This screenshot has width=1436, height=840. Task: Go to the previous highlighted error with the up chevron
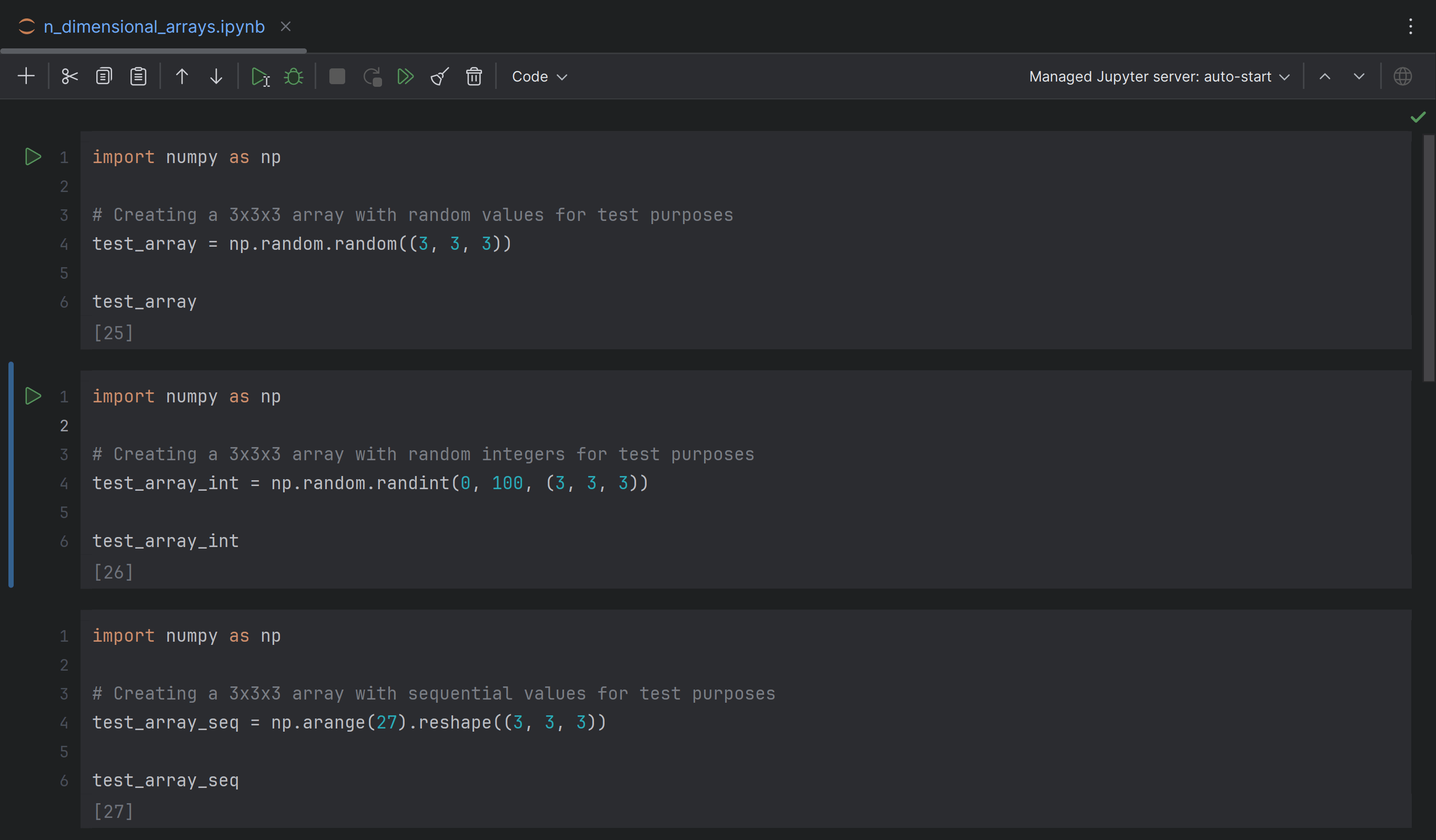coord(1325,76)
